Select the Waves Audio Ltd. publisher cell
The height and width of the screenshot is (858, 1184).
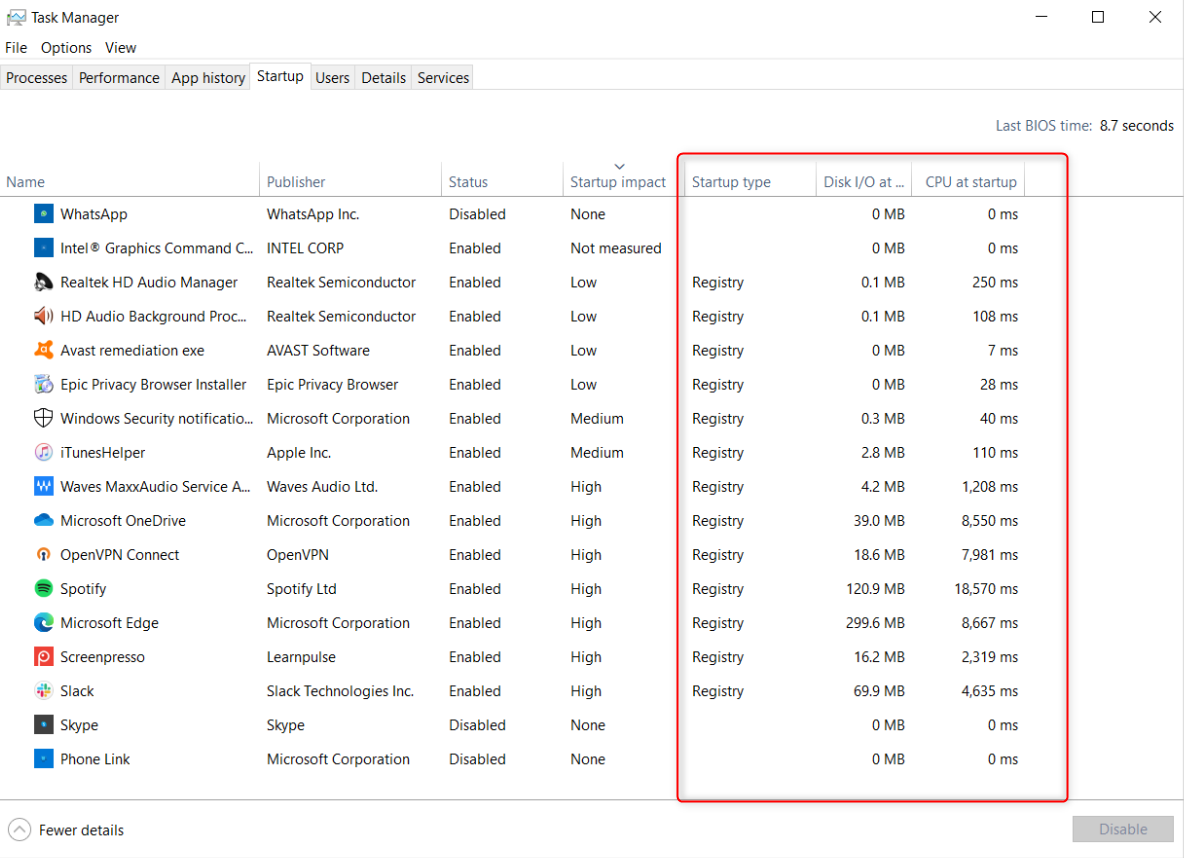coord(322,486)
